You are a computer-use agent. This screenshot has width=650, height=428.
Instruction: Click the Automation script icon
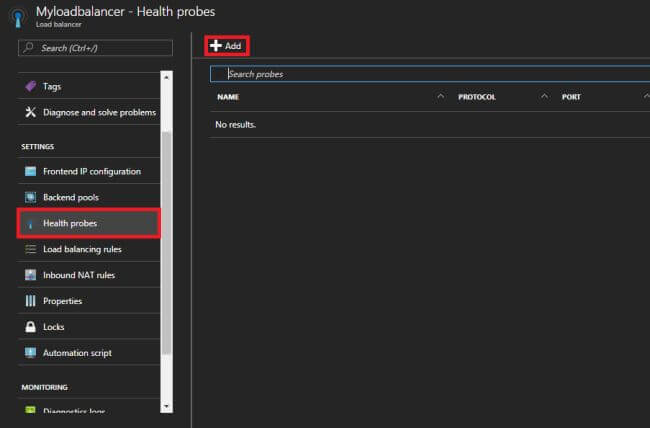coord(31,353)
